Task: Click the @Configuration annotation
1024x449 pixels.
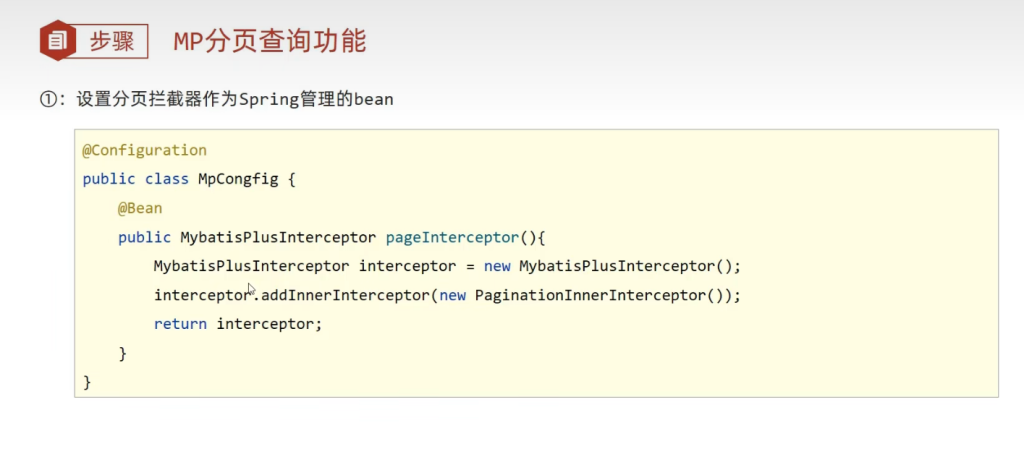Action: (x=144, y=150)
